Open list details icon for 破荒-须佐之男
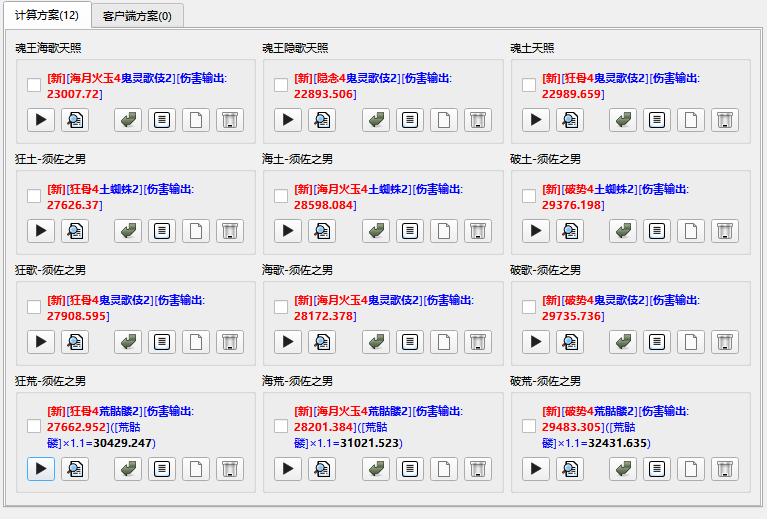767x519 pixels. coord(656,469)
